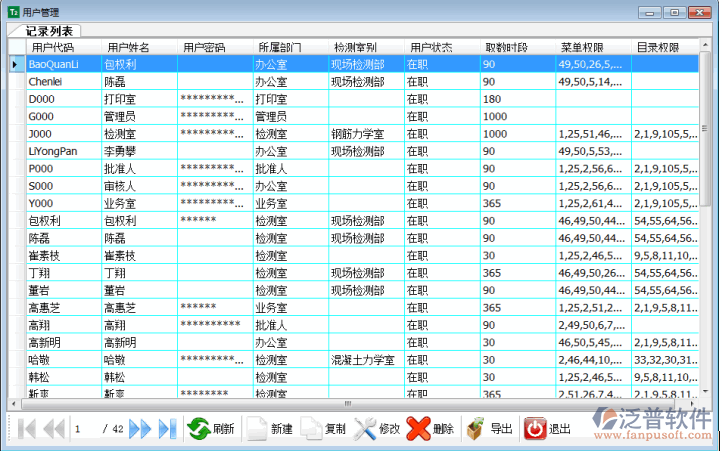Go to the first record page
This screenshot has height=451, width=722.
pyautogui.click(x=27, y=428)
